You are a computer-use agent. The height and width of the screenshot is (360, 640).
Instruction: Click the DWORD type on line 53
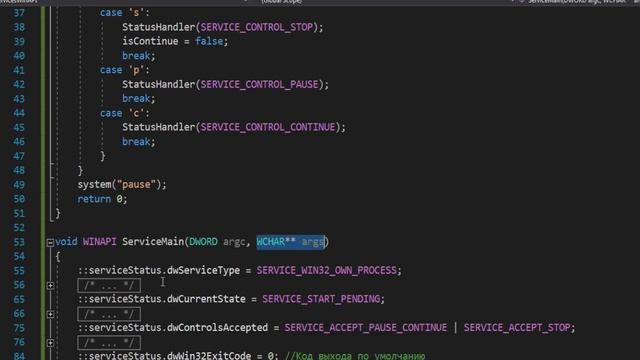click(203, 242)
